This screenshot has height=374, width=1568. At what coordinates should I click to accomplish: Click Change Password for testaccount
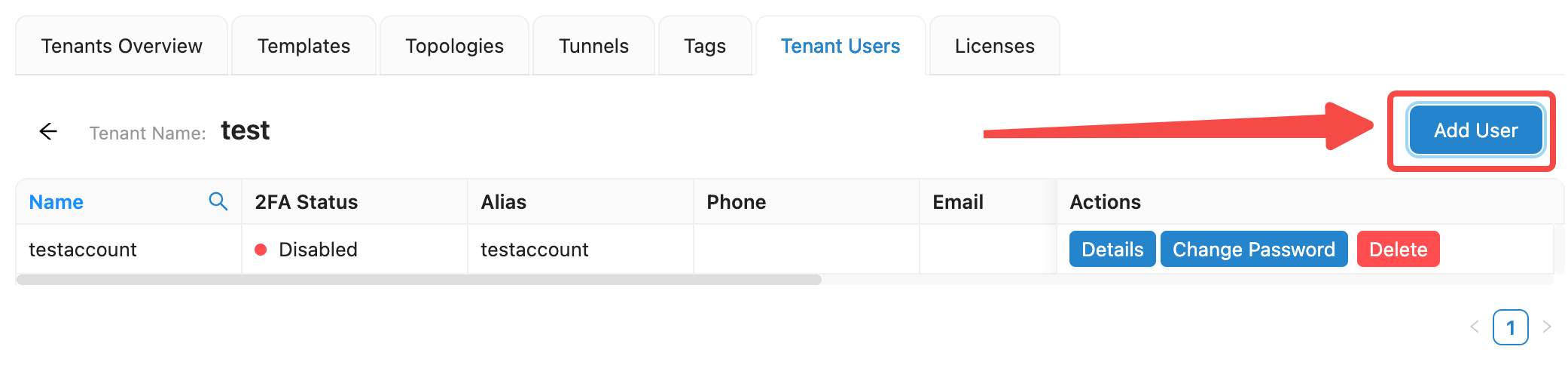1253,250
